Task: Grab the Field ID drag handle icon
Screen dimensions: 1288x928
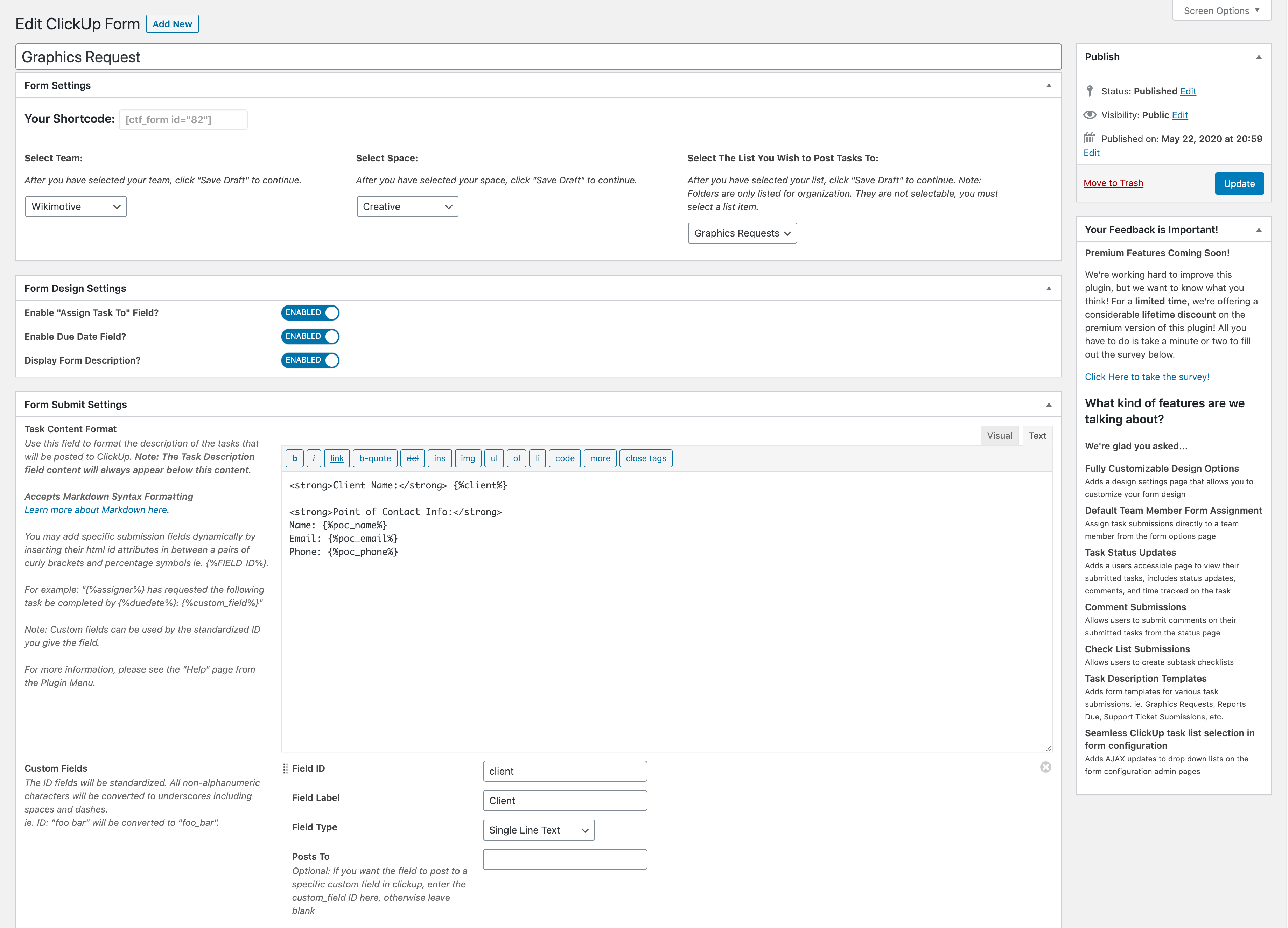Action: pos(285,768)
